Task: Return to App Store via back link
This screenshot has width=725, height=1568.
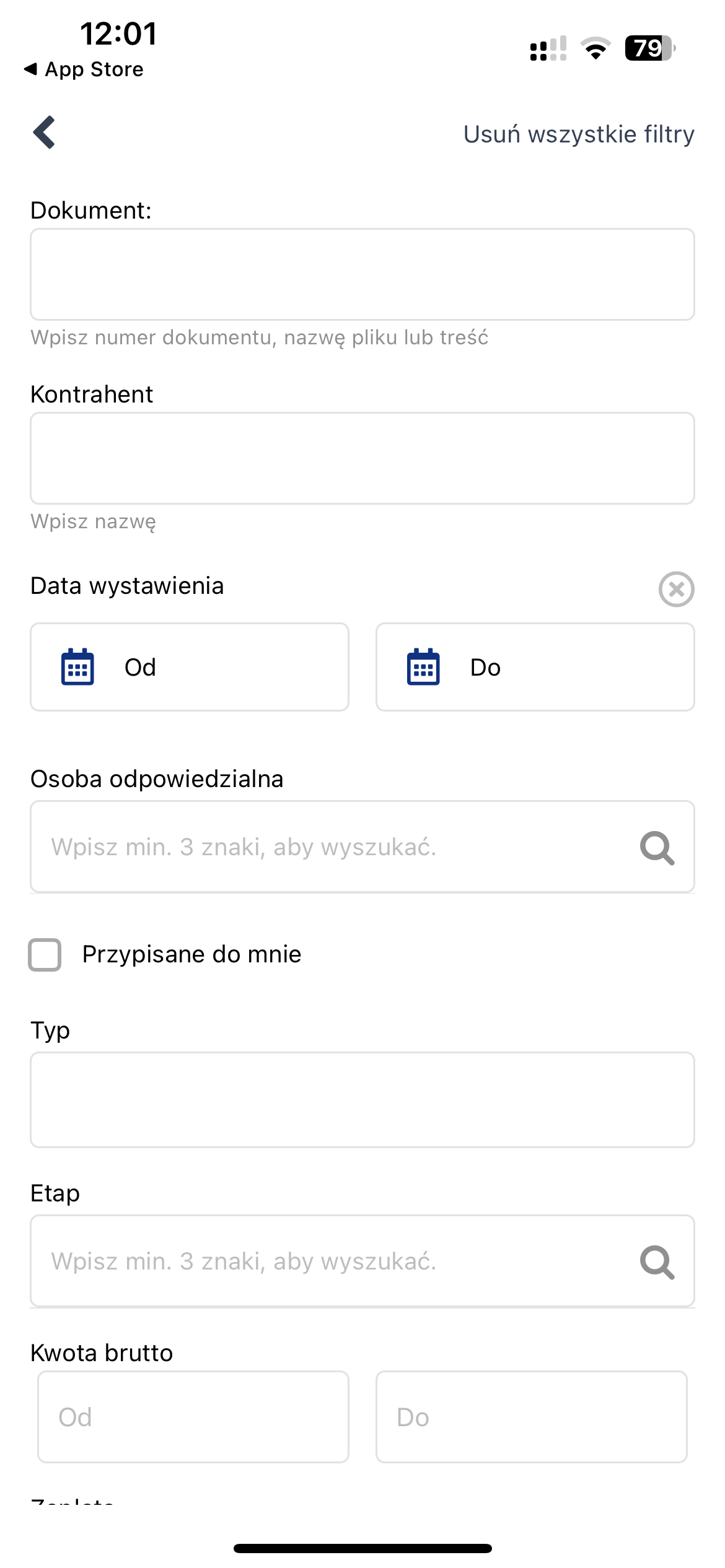Action: (x=84, y=69)
